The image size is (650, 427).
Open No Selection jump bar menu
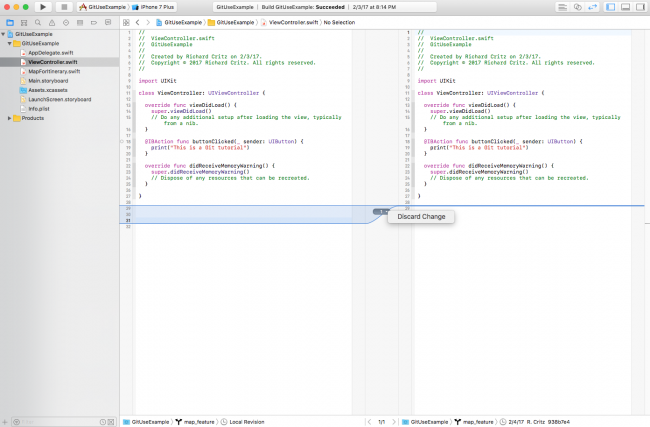pyautogui.click(x=339, y=22)
